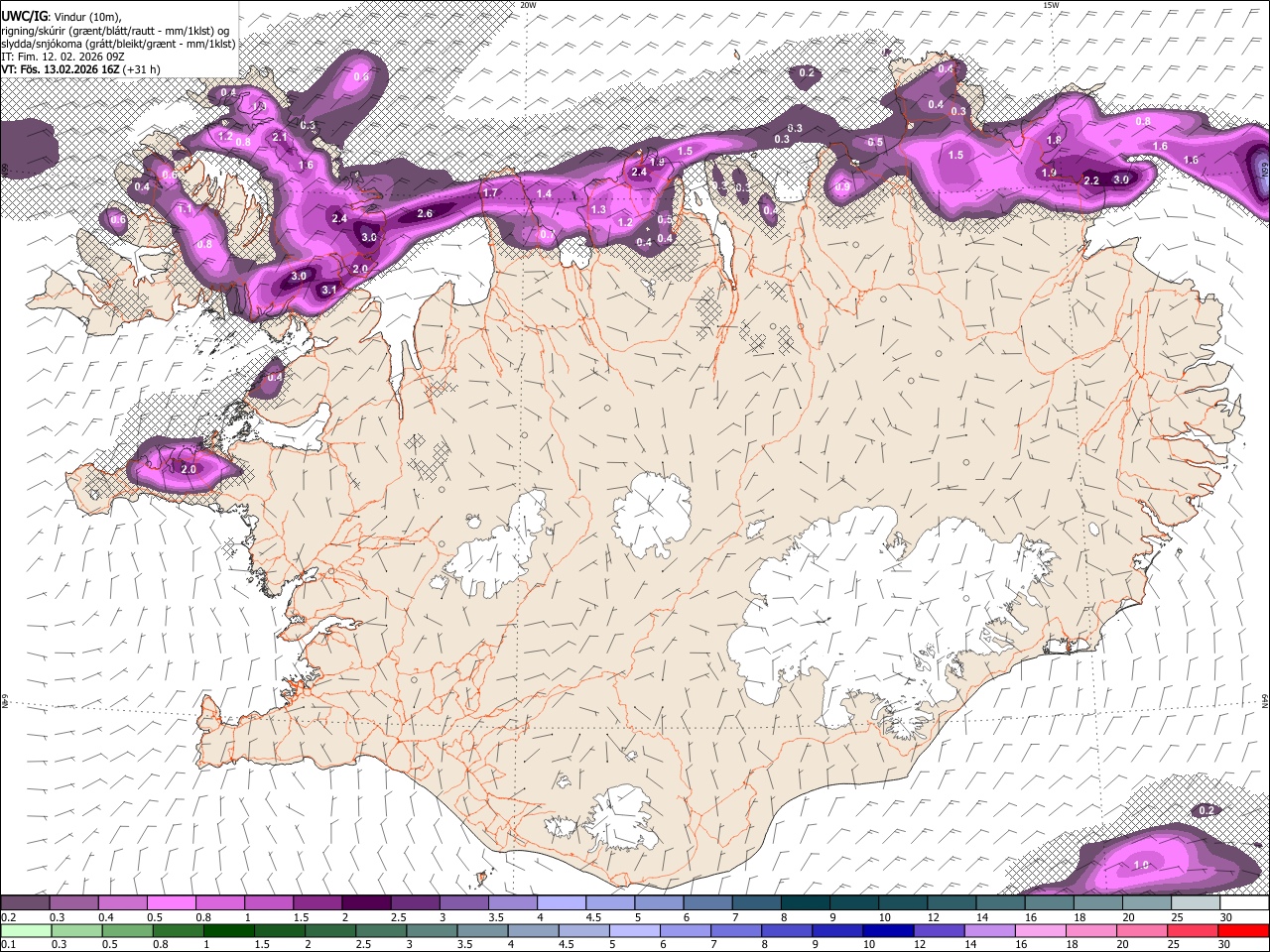Image resolution: width=1270 pixels, height=952 pixels.
Task: Click the "4.5" tick on rain legend
Action: click(568, 944)
